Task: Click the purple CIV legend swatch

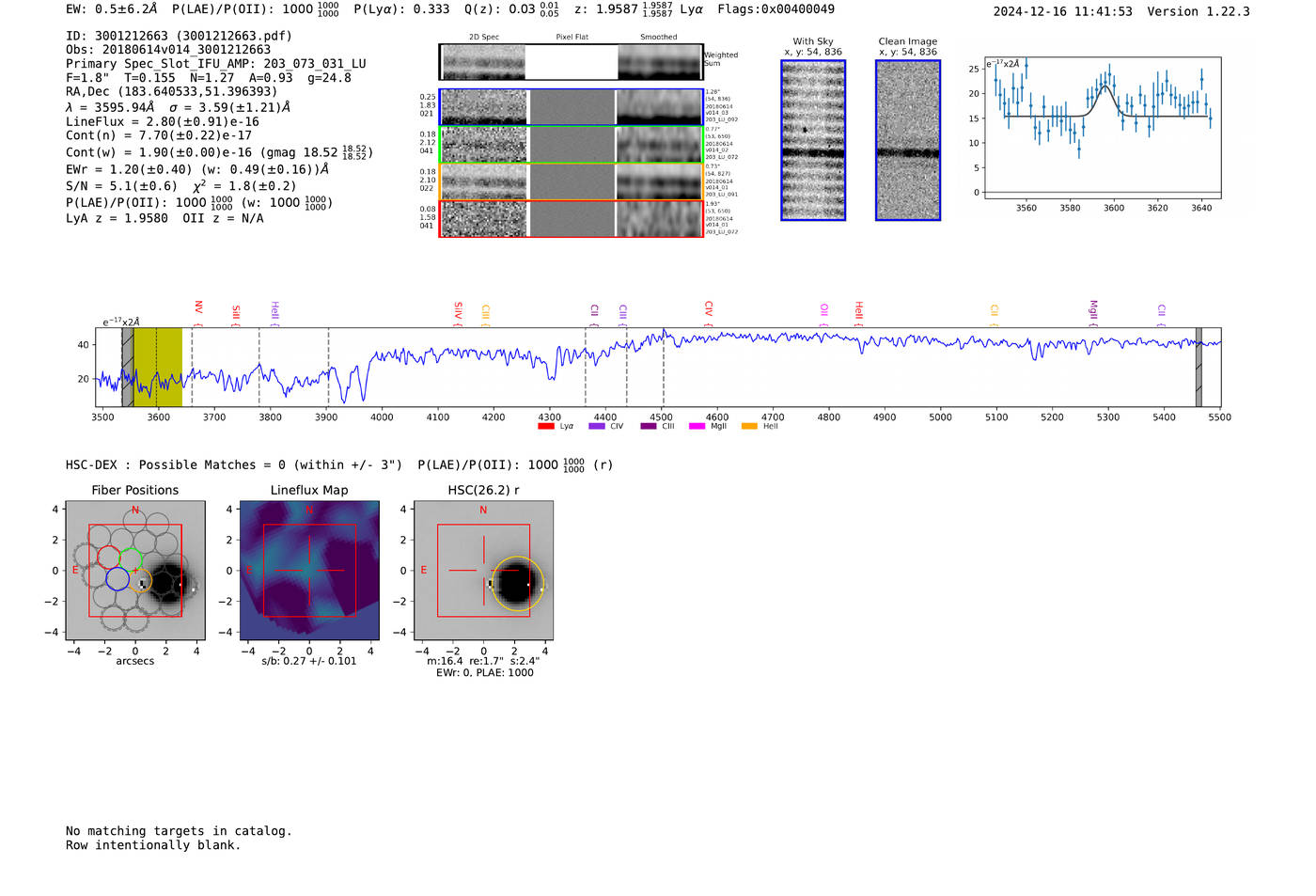Action: [x=596, y=427]
